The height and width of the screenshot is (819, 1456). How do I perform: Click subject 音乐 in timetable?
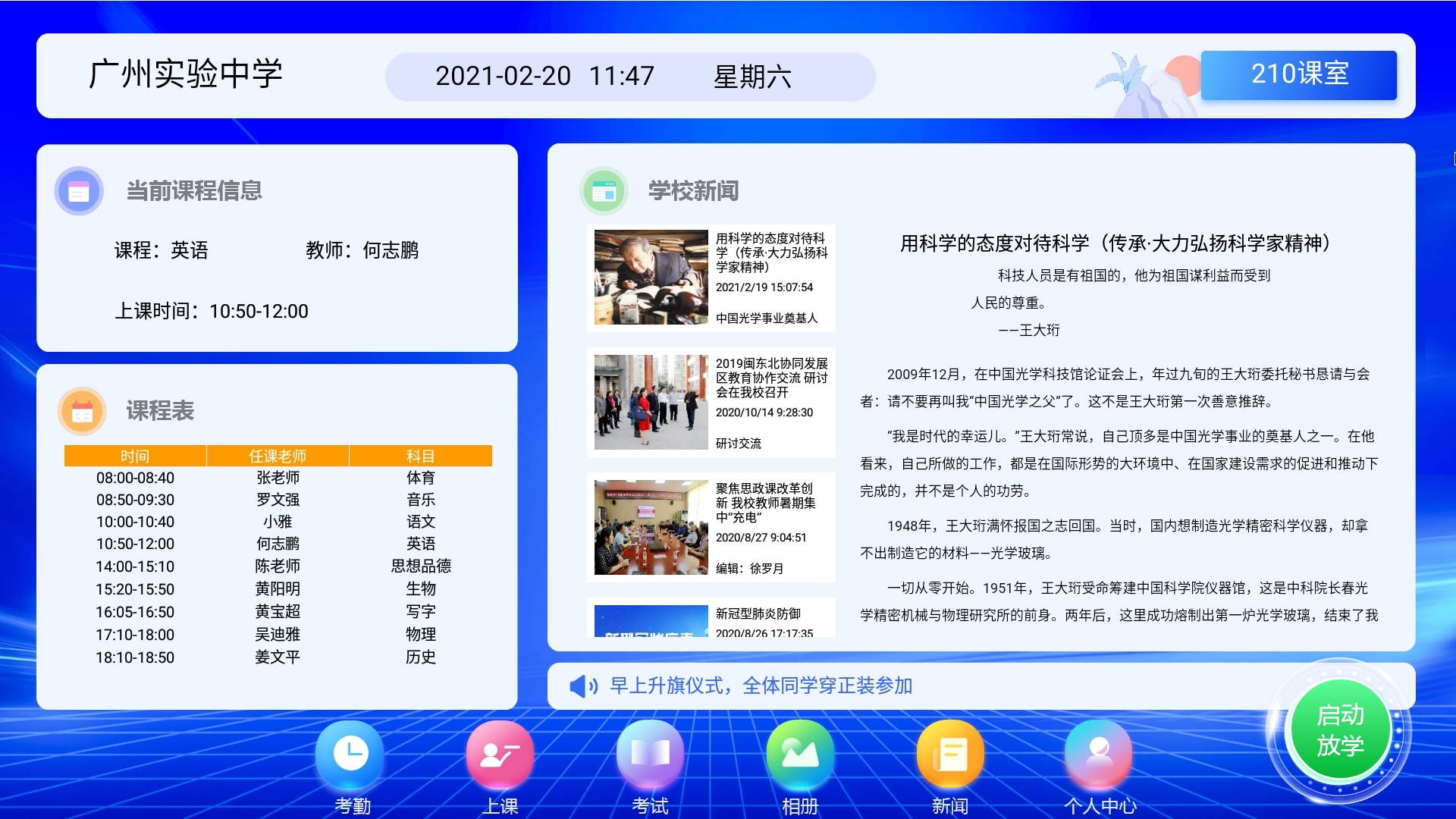(x=421, y=500)
